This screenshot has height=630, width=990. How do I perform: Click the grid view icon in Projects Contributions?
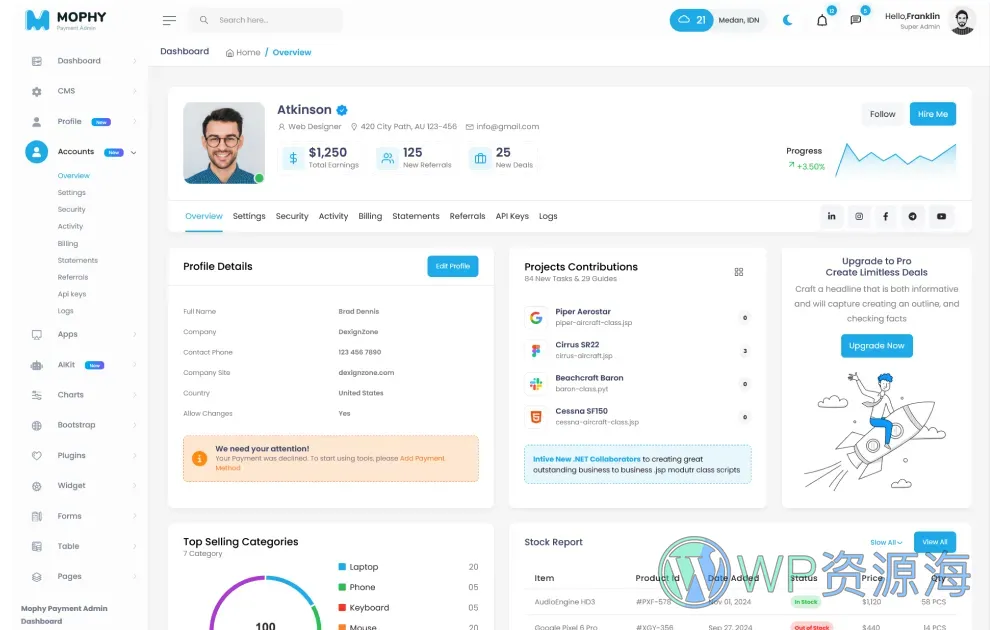click(x=738, y=271)
